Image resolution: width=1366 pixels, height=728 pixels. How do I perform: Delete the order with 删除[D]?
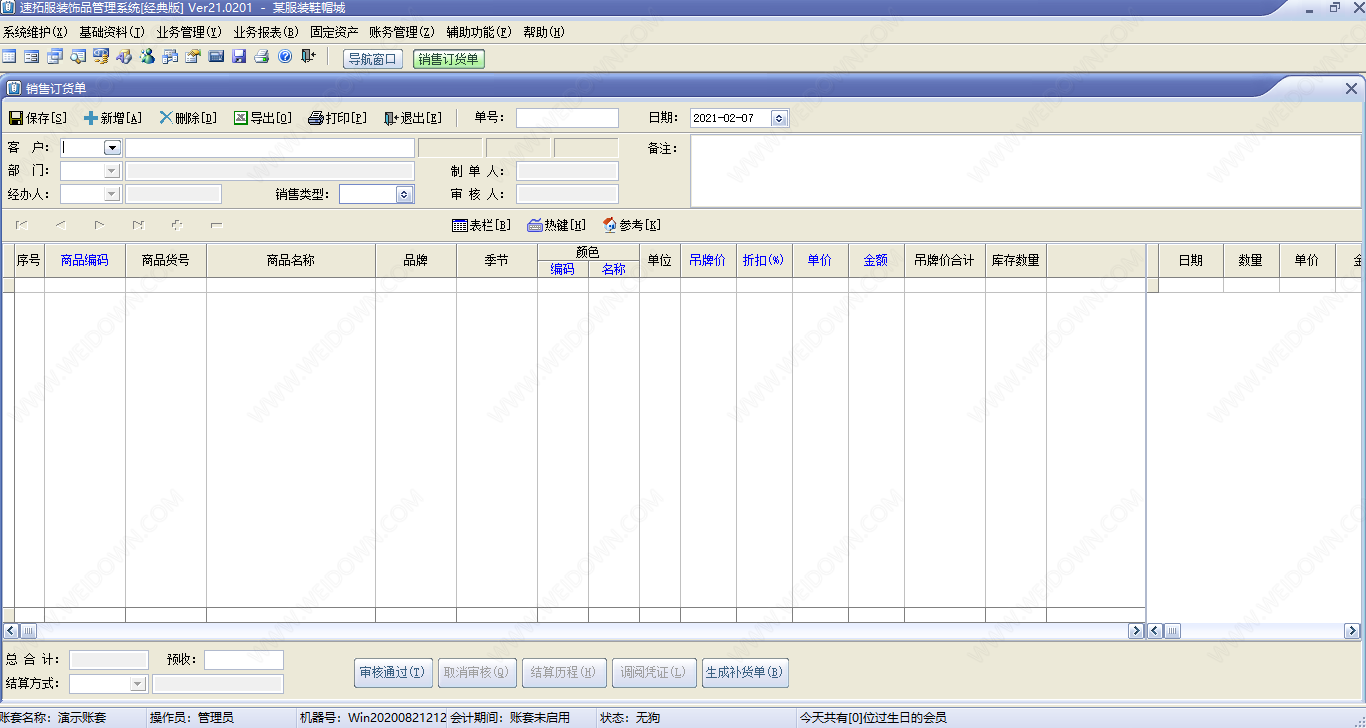coord(188,118)
